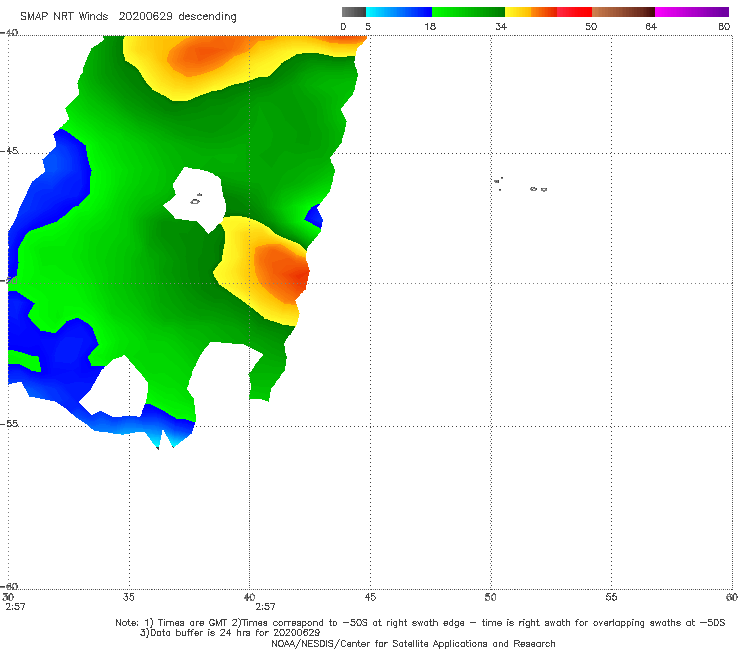
Task: Click the "NOAA/NESDIS/Center for Satellite Applications and Research" credit
Action: tap(413, 643)
